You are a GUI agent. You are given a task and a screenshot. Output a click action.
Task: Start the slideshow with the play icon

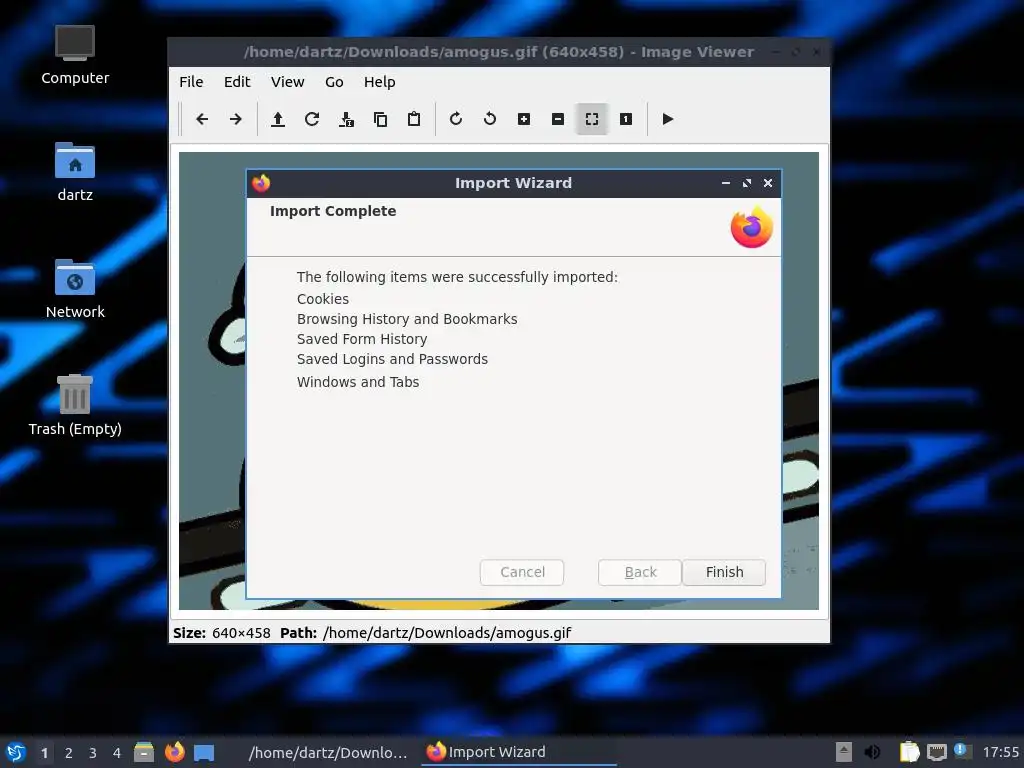(667, 119)
